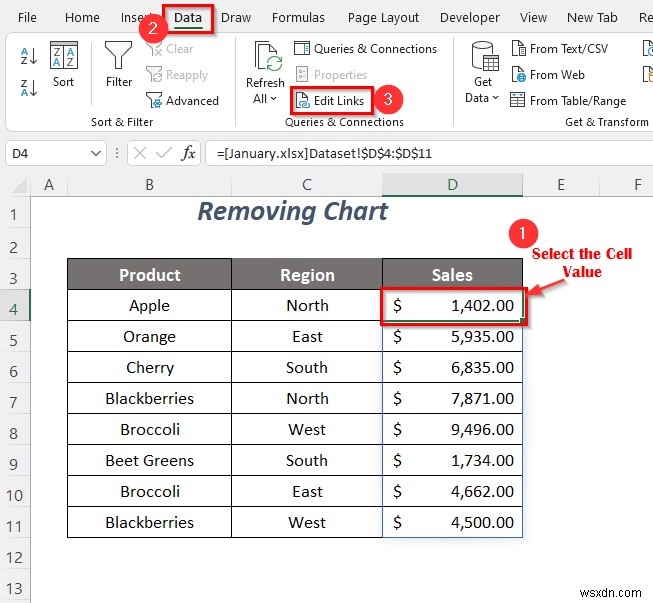Select column C header
This screenshot has width=653, height=603.
tap(307, 184)
